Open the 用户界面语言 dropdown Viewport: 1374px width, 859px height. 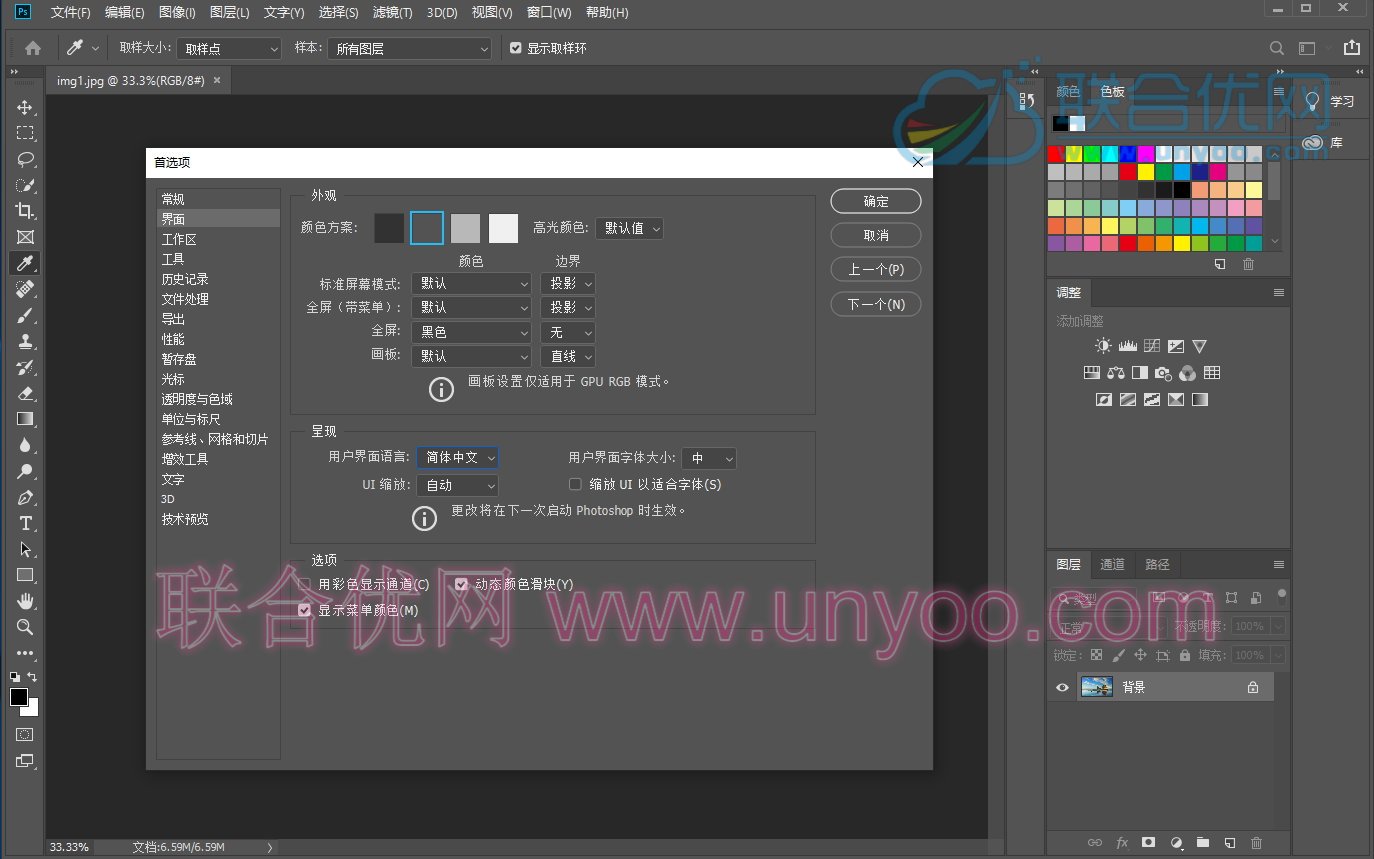tap(457, 457)
